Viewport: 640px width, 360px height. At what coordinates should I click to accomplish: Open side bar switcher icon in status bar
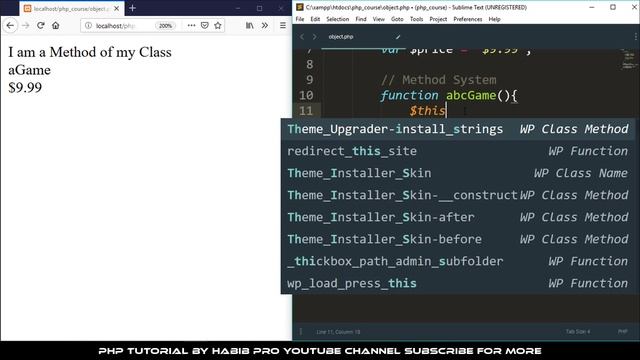pos(301,332)
